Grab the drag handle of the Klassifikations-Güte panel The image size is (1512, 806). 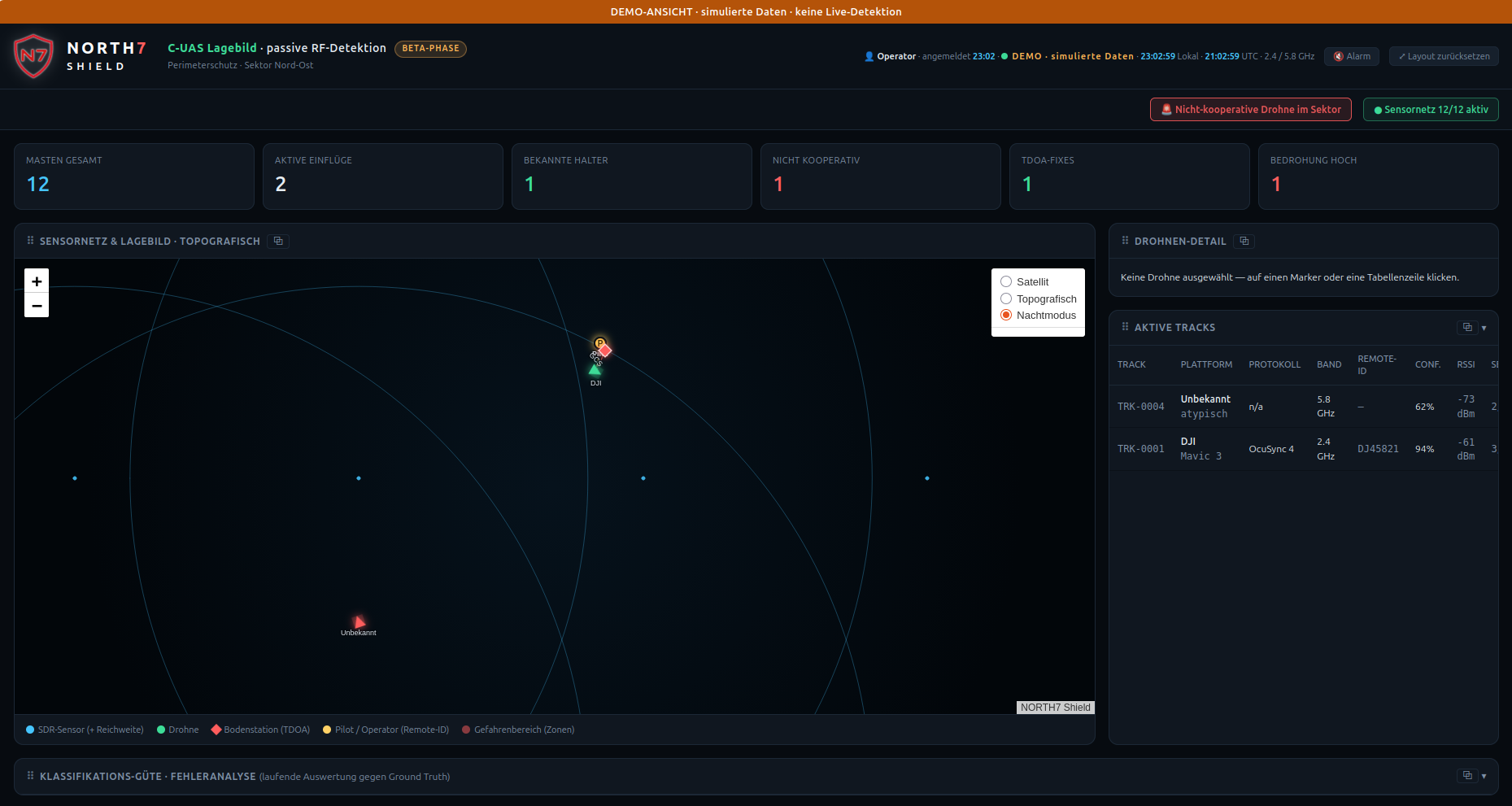pos(31,776)
